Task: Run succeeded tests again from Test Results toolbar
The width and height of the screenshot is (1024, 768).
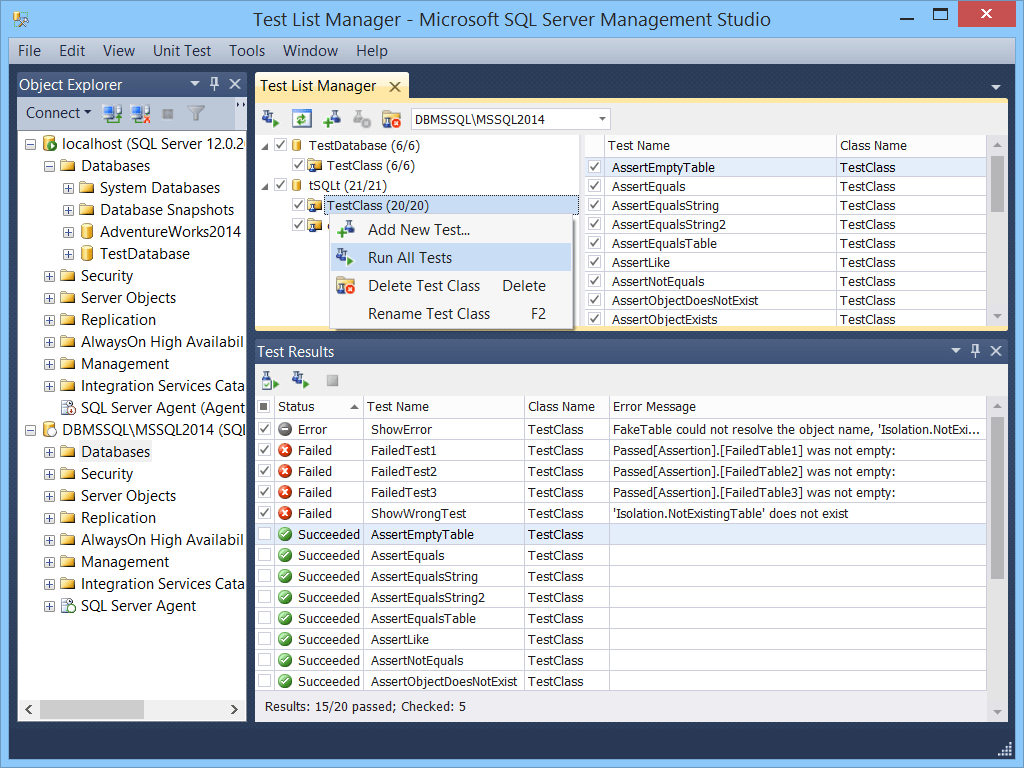Action: (268, 380)
